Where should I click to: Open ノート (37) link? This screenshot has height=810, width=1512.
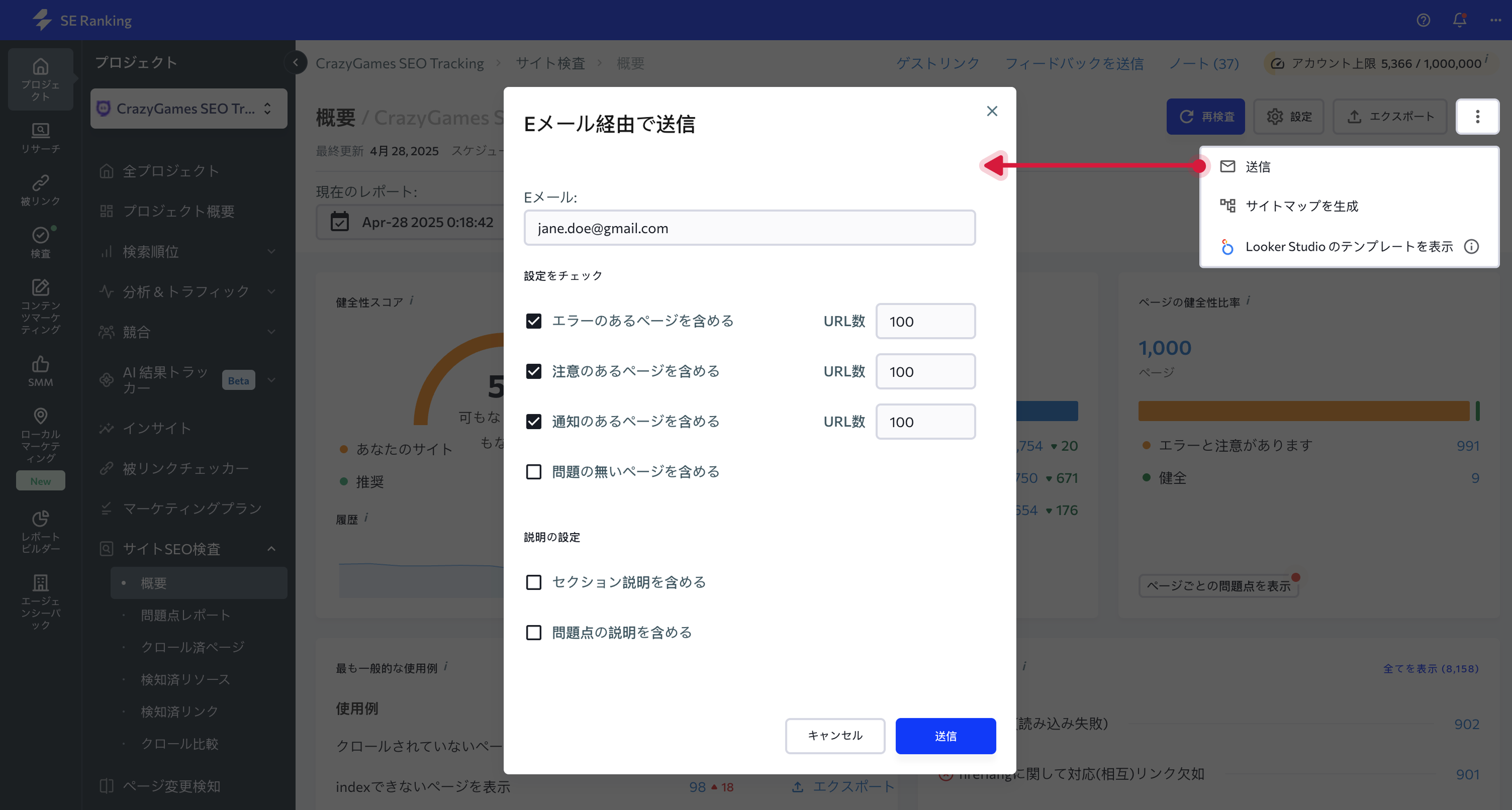[1203, 63]
